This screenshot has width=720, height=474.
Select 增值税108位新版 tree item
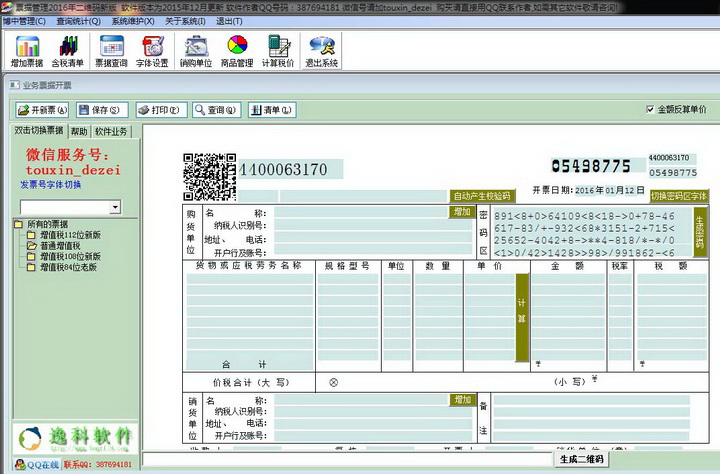click(x=70, y=256)
